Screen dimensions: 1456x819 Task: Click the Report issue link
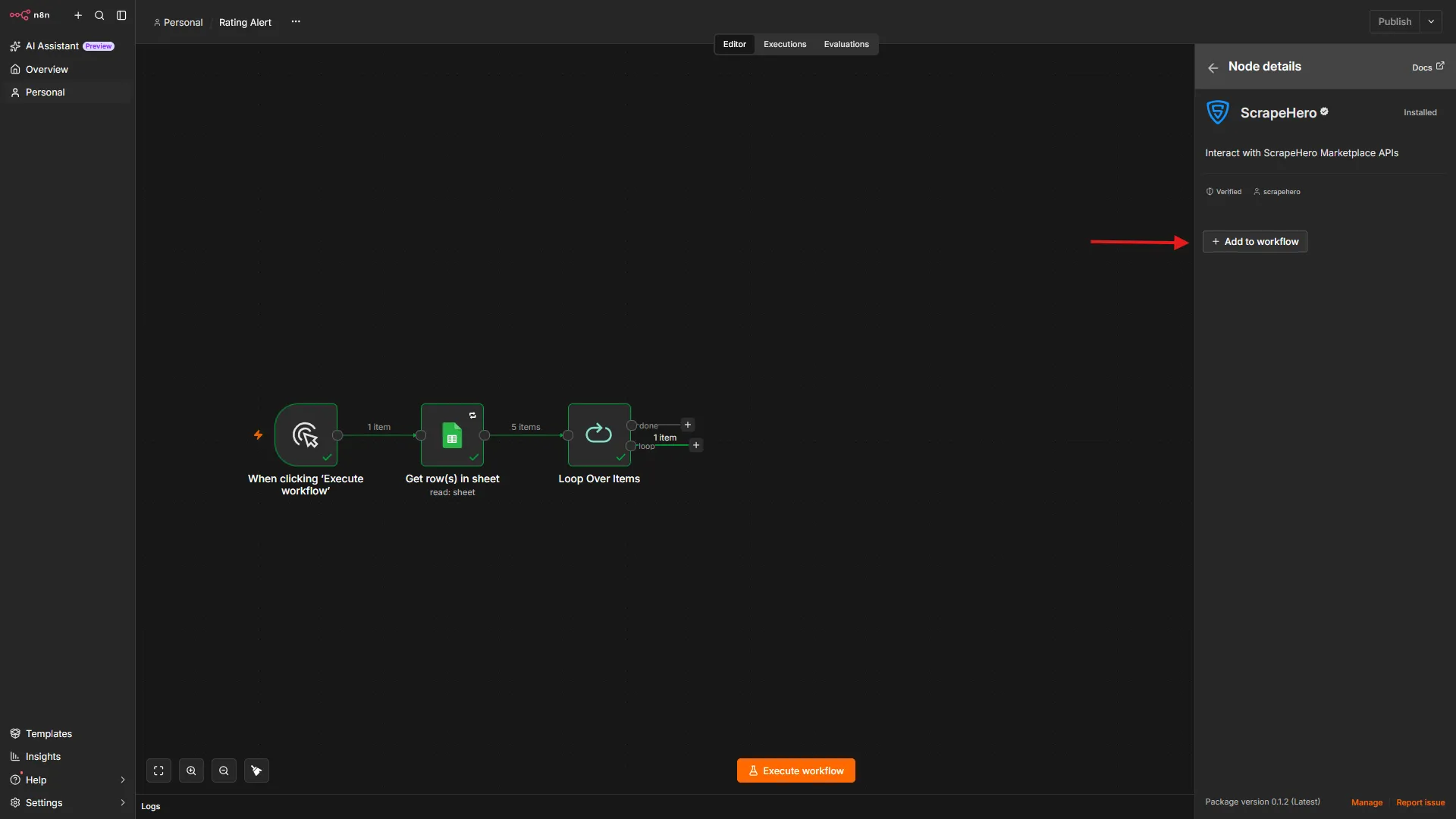(x=1420, y=802)
